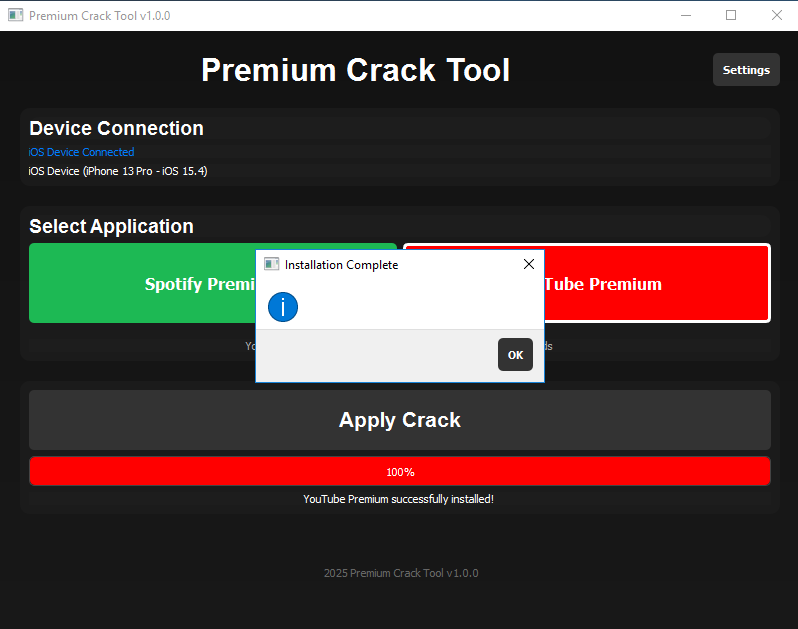Click the 'Installation Complete' dialog title text

pyautogui.click(x=341, y=265)
